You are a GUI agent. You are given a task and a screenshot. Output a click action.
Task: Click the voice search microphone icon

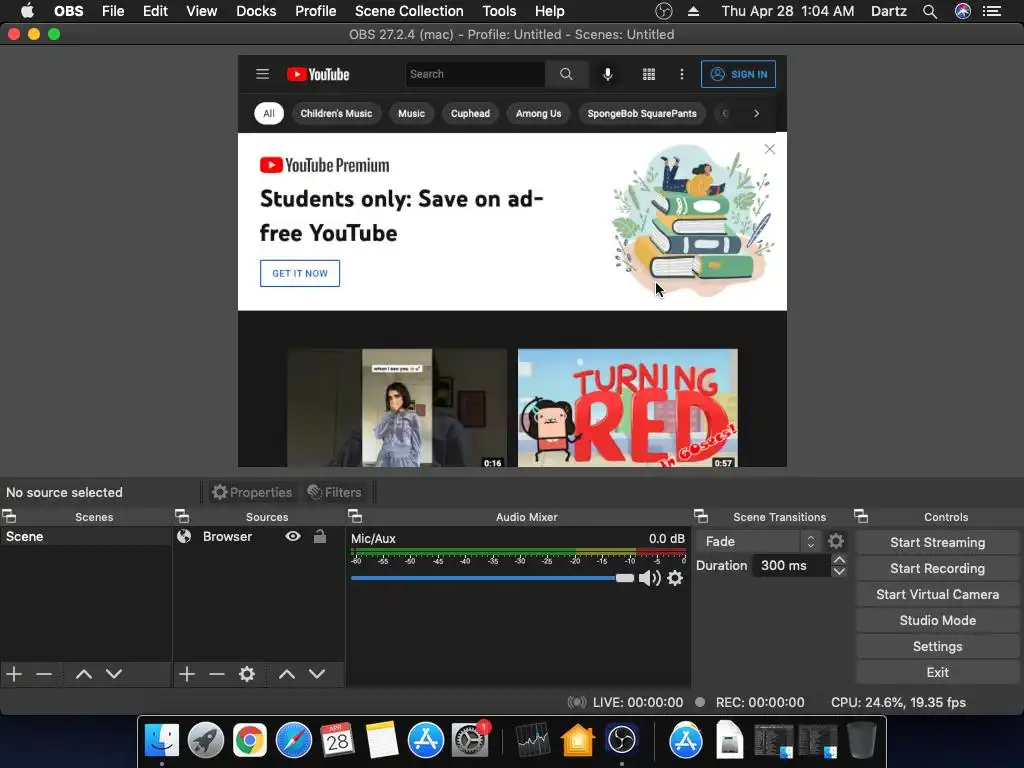tap(607, 74)
